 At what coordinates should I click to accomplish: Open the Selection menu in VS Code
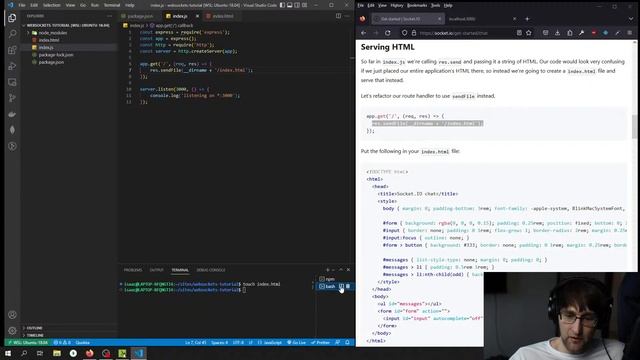click(x=51, y=5)
